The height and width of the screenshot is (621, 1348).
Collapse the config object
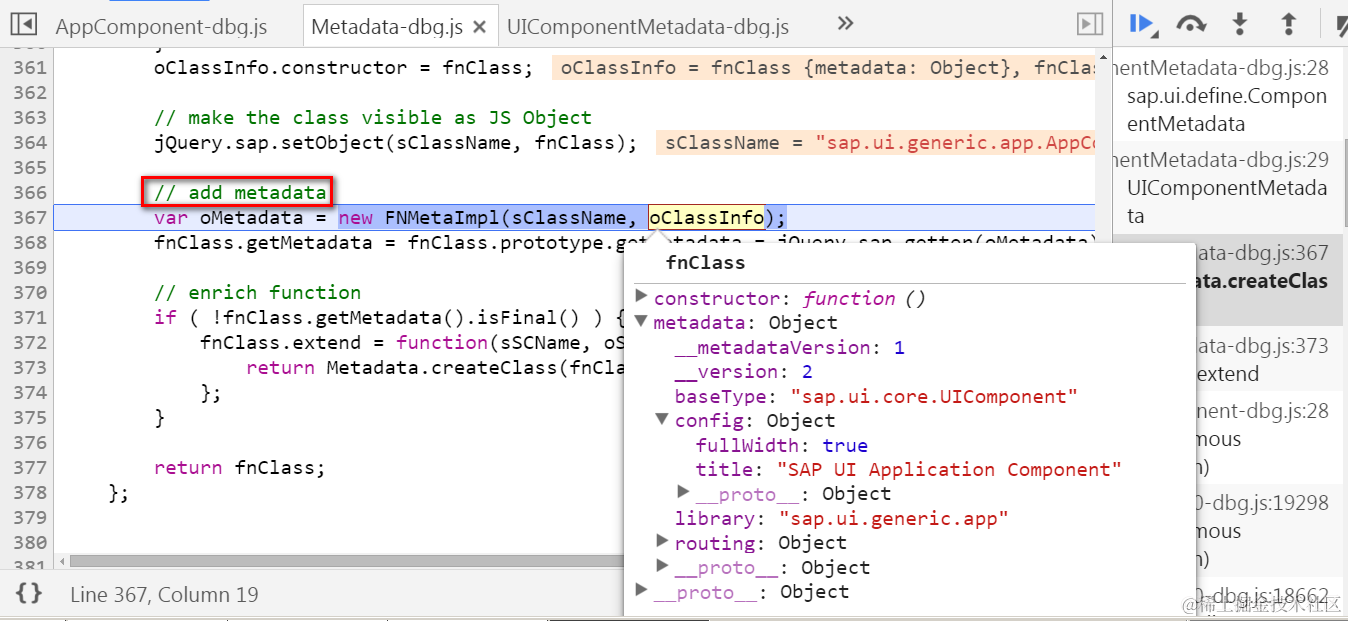(662, 420)
